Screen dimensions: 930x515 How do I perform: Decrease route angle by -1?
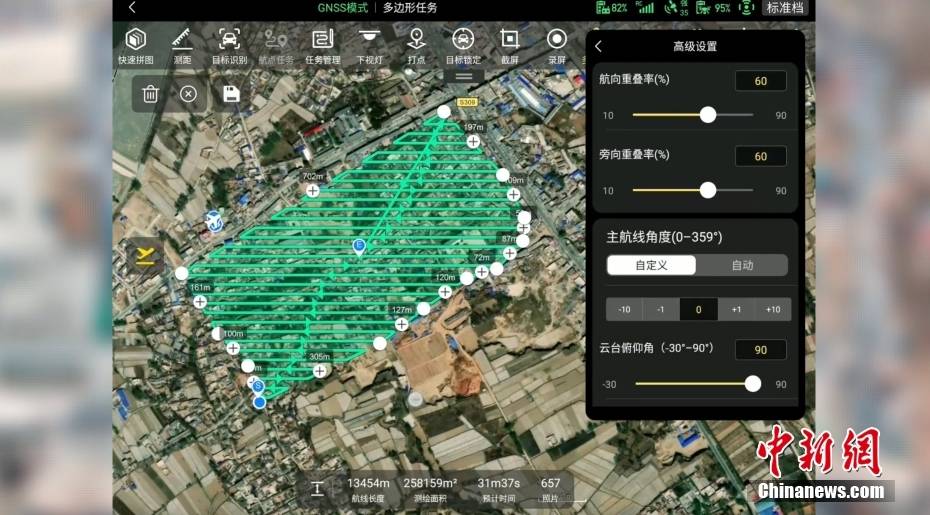click(x=661, y=309)
